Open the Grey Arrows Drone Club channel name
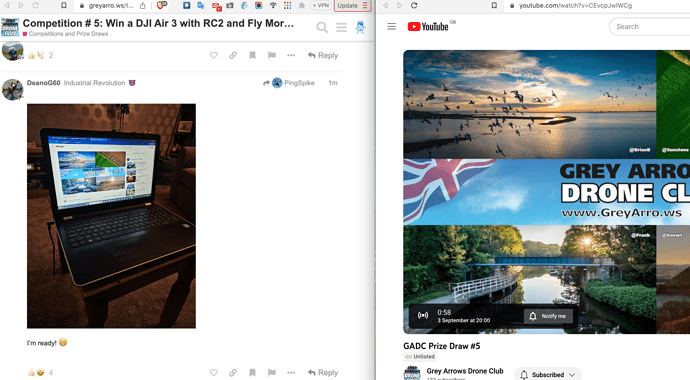The width and height of the screenshot is (690, 380). [465, 371]
